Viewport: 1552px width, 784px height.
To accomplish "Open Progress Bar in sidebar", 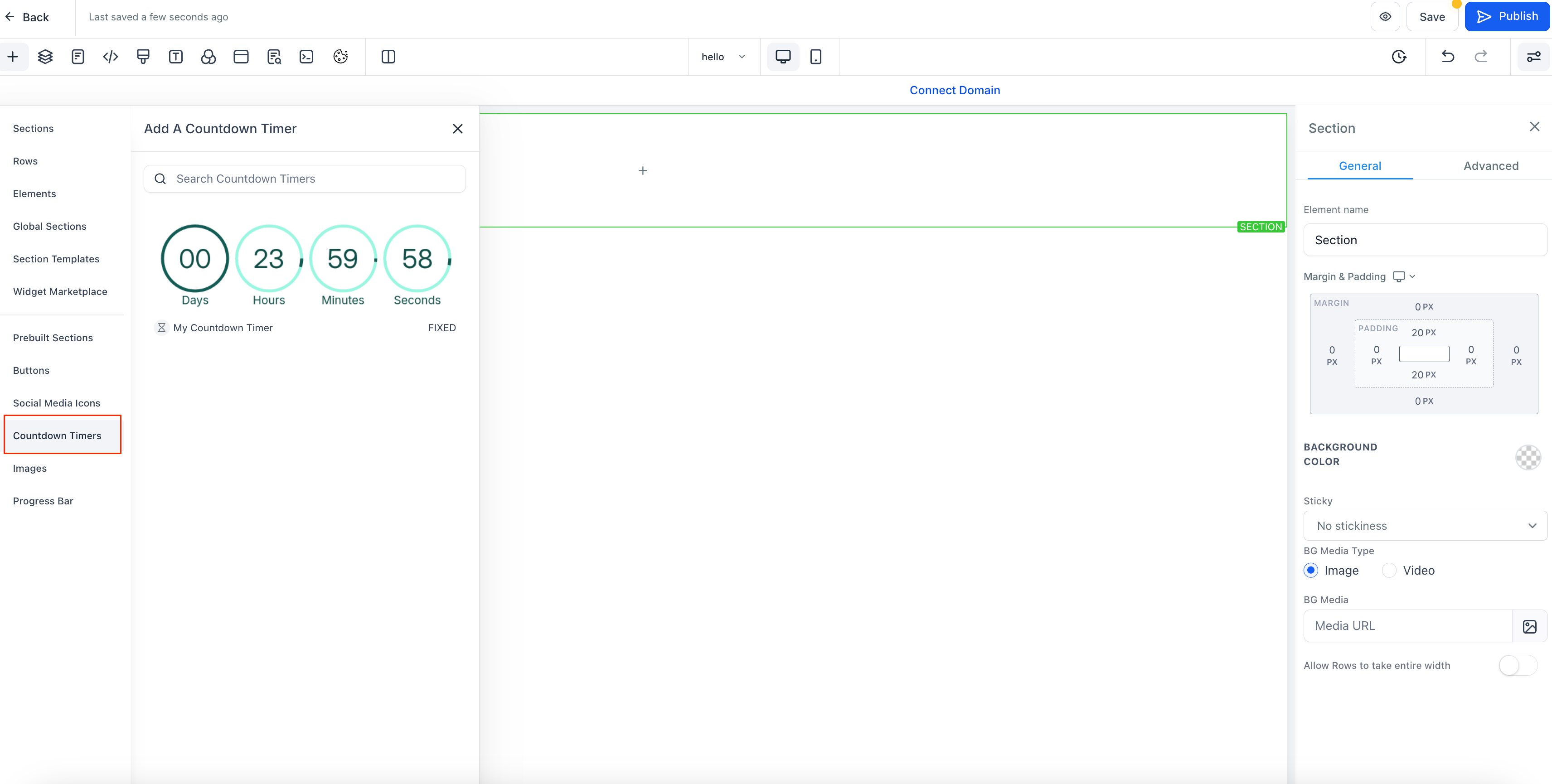I will click(x=43, y=501).
